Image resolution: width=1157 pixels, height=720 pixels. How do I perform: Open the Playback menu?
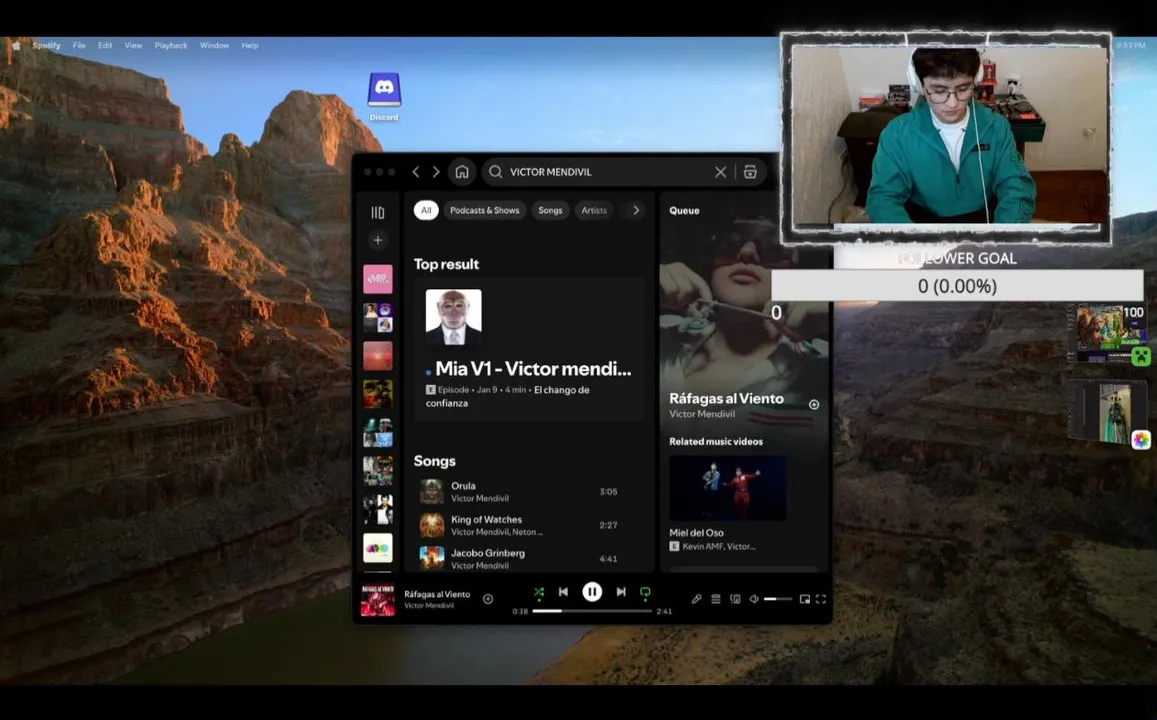pos(171,45)
